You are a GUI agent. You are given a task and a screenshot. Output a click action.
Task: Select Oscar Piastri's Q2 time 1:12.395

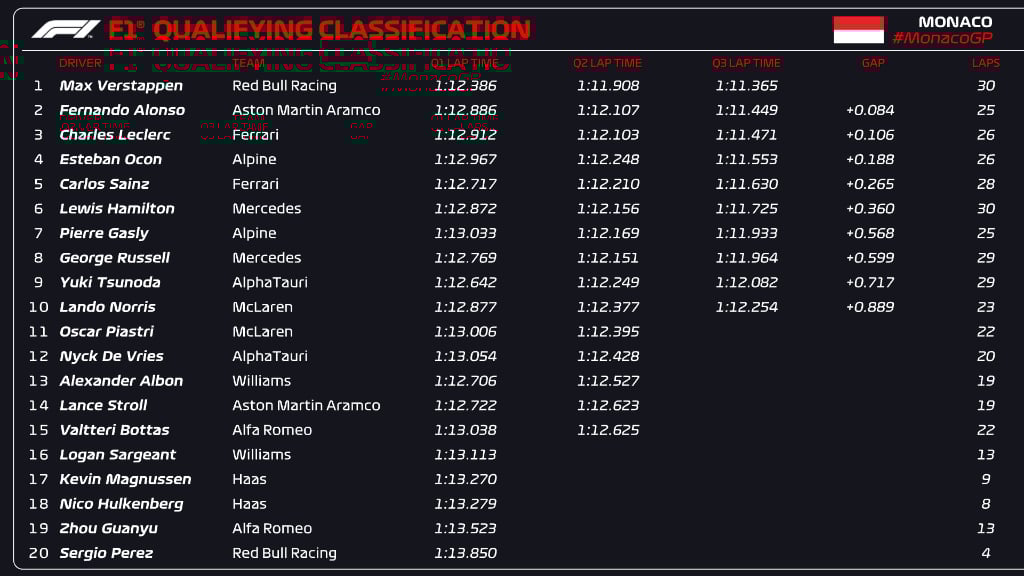[608, 332]
